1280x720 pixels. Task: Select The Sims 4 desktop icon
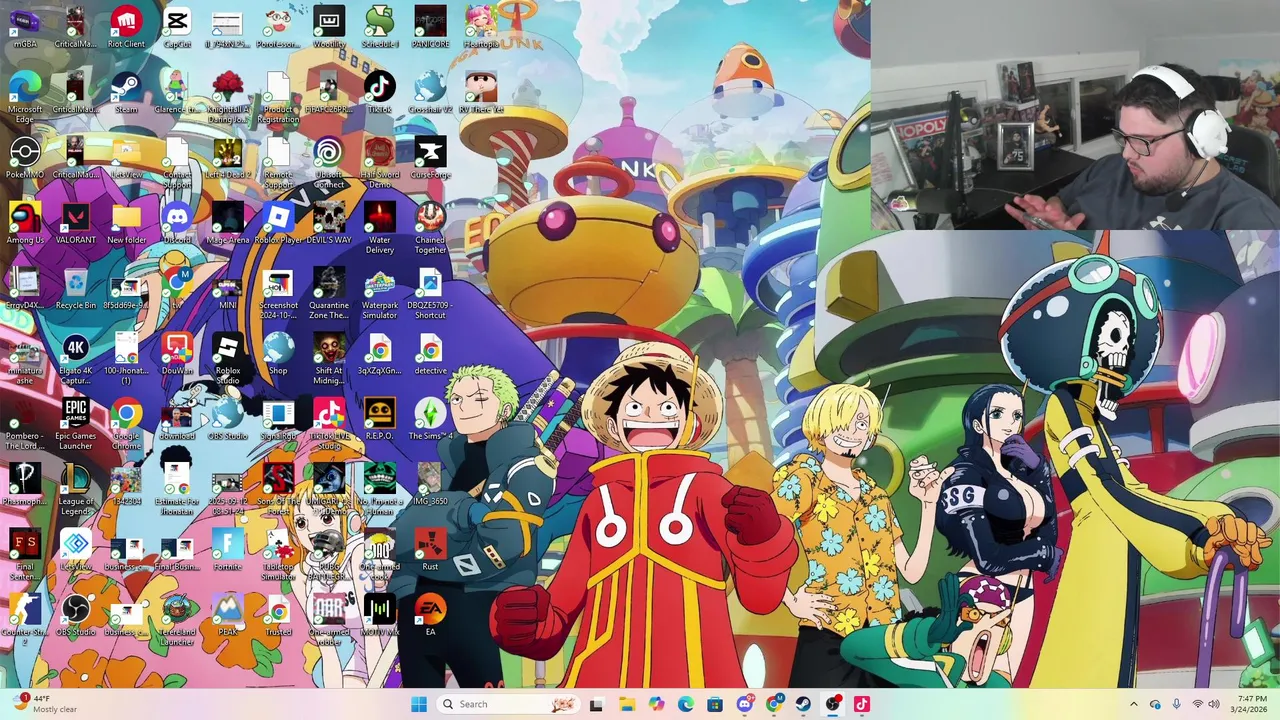click(430, 419)
